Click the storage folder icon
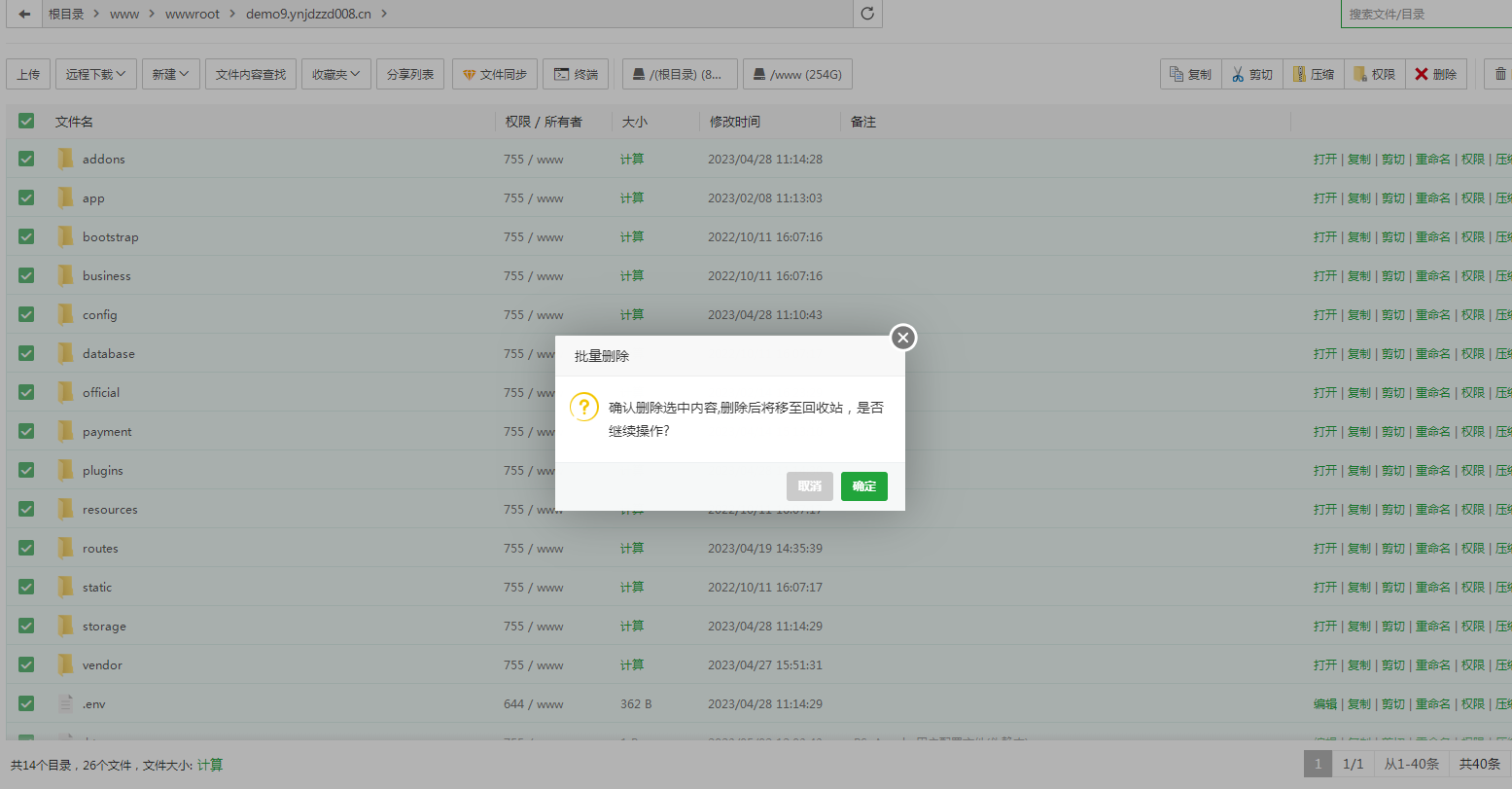Image resolution: width=1512 pixels, height=789 pixels. pyautogui.click(x=65, y=626)
